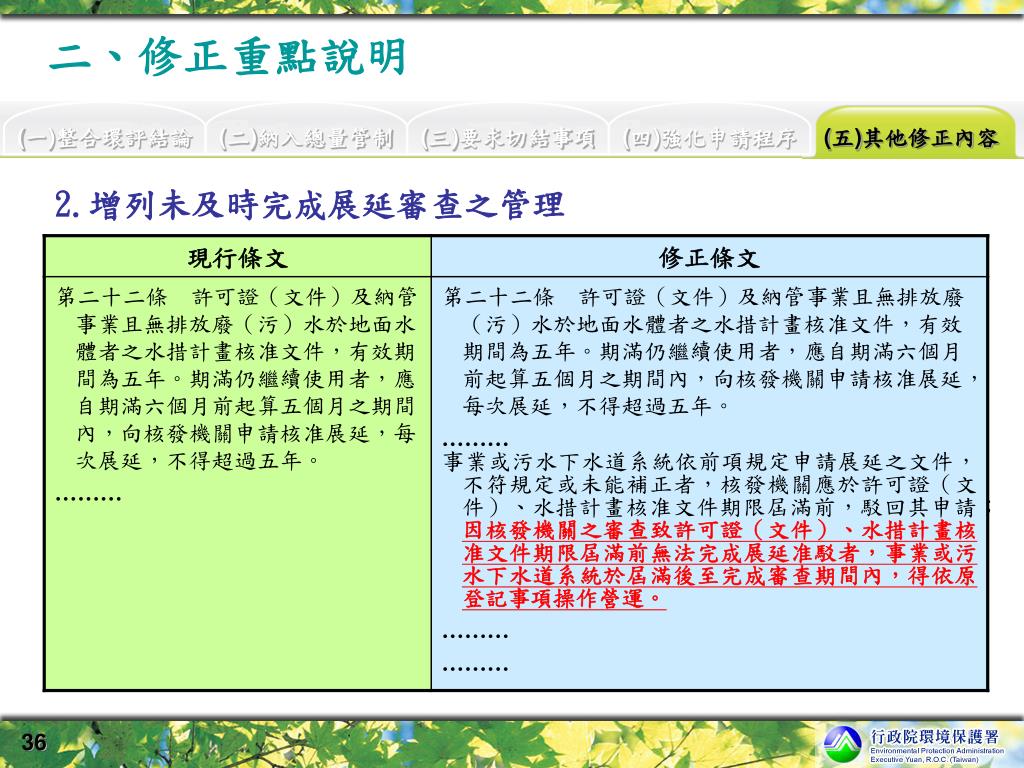The height and width of the screenshot is (768, 1024).
Task: Click the Environmental Protection Administration English caption
Action: pos(936,755)
